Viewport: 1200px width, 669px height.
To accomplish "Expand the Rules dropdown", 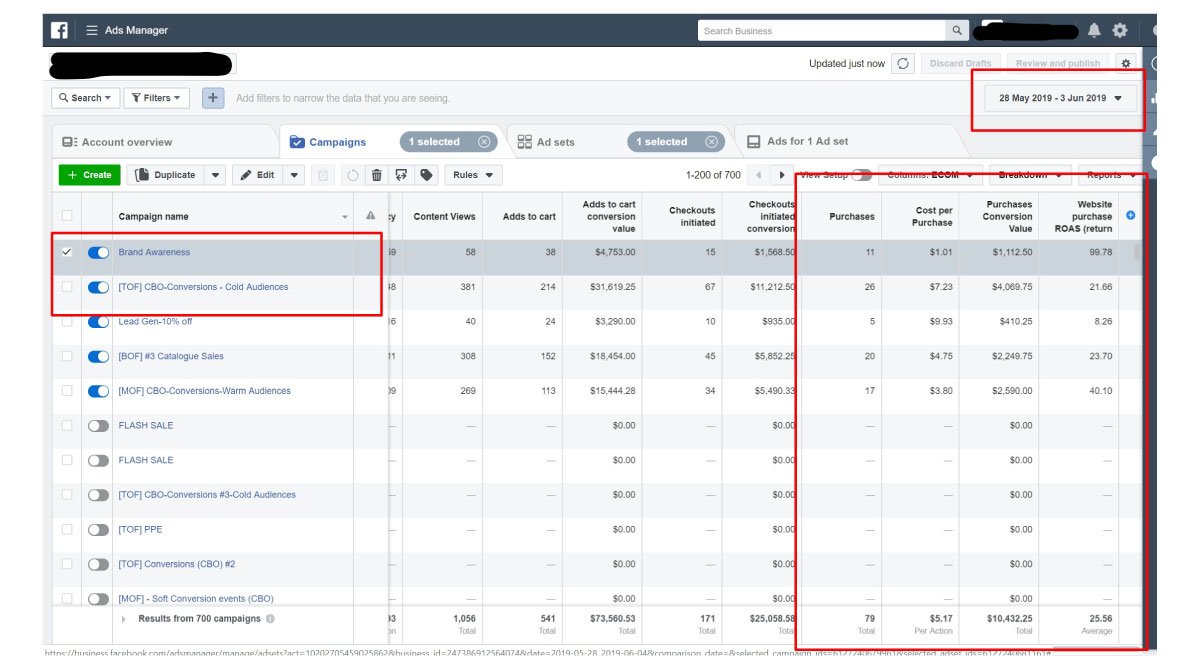I will pos(473,175).
